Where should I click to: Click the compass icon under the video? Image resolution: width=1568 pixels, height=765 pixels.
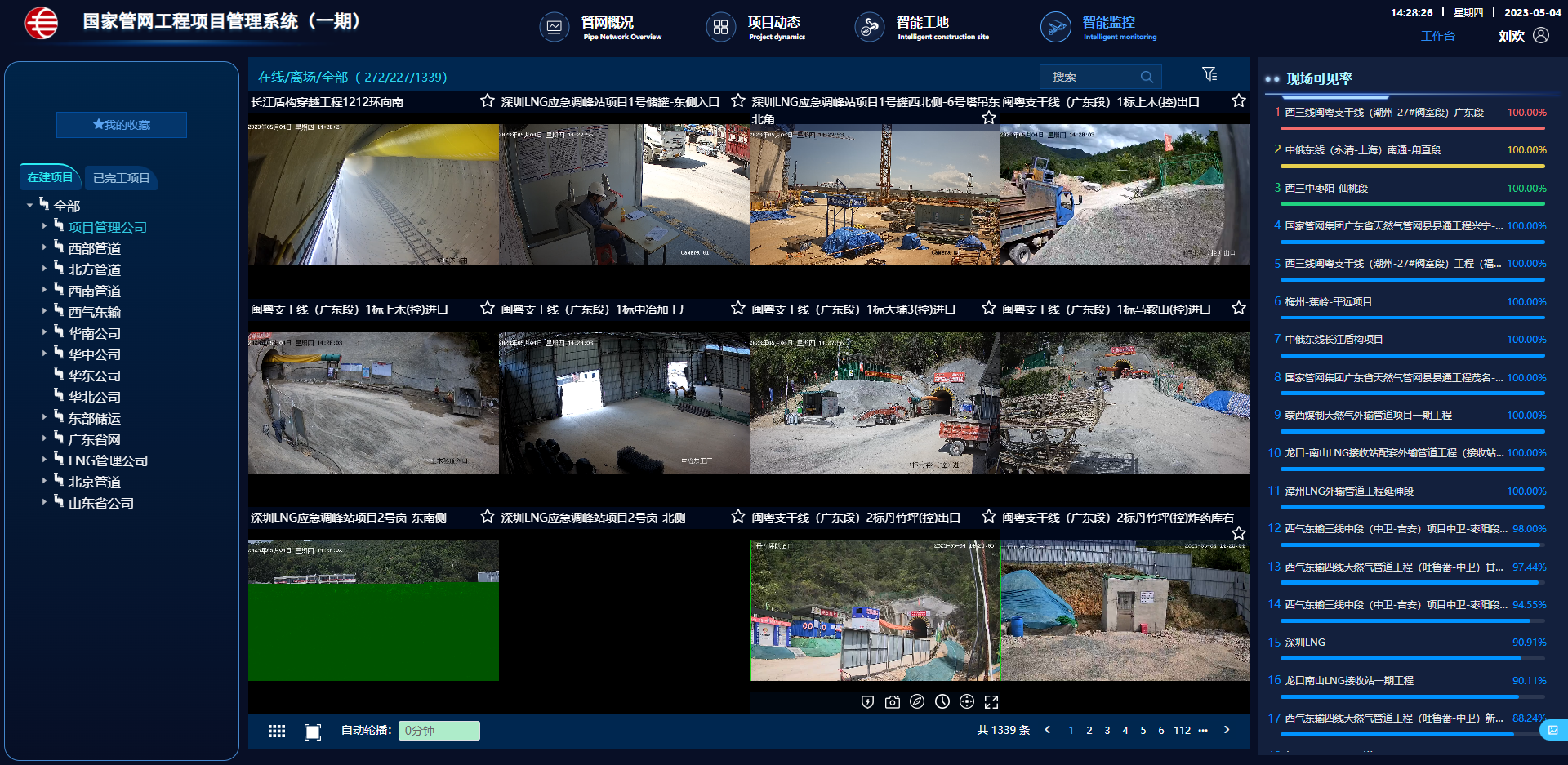point(917,702)
